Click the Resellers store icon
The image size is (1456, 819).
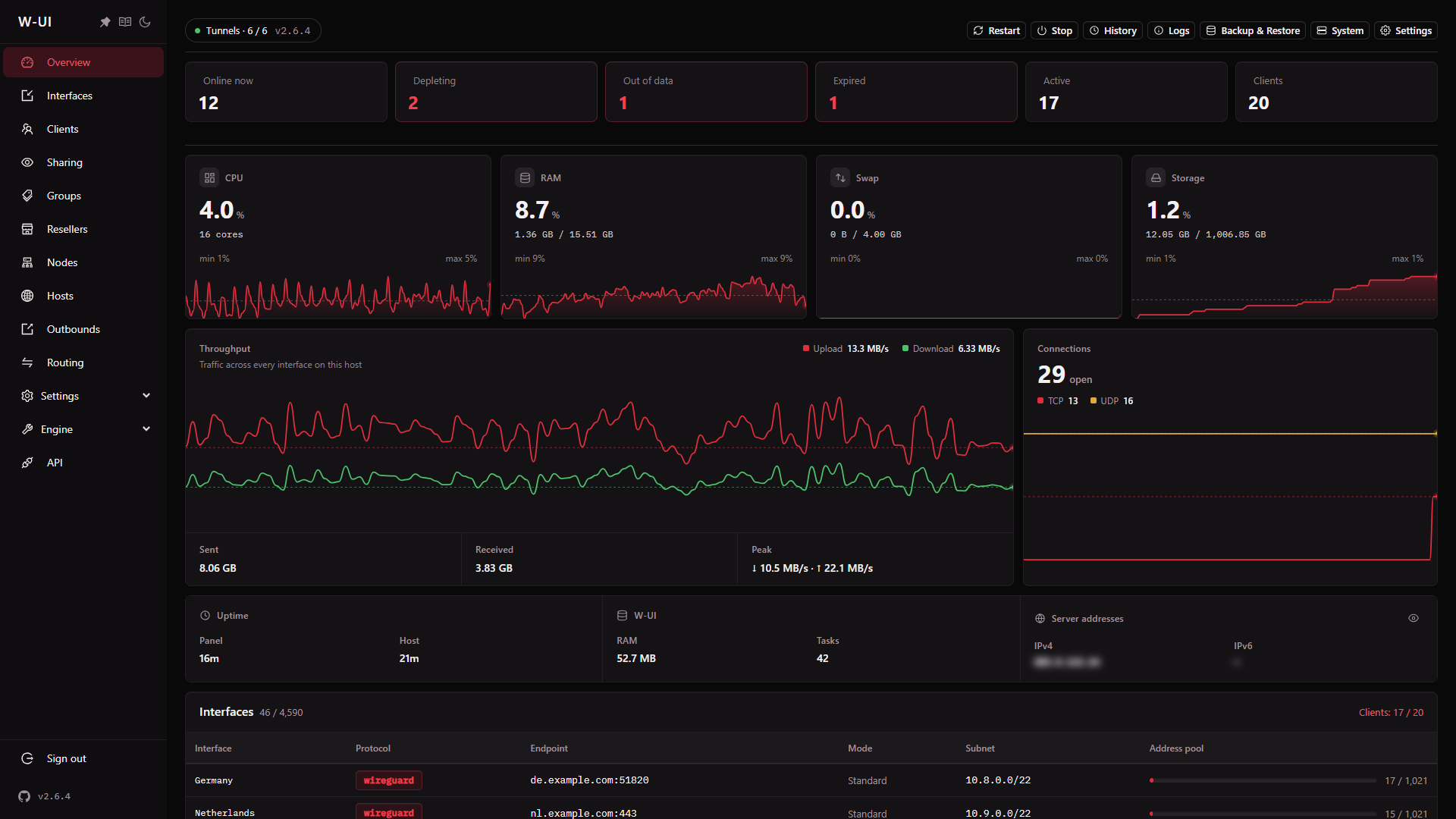27,229
